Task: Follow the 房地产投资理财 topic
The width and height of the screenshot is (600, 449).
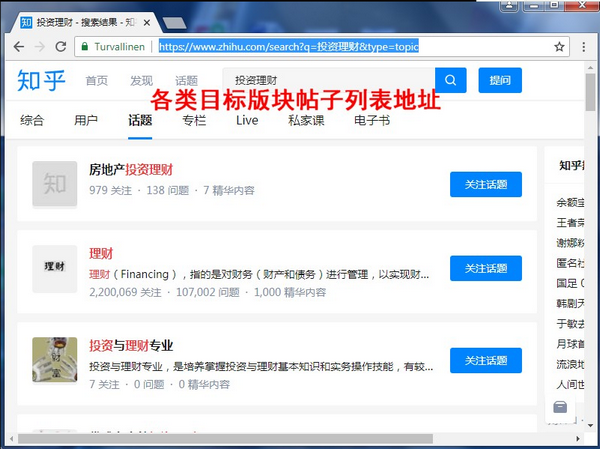Action: click(486, 184)
